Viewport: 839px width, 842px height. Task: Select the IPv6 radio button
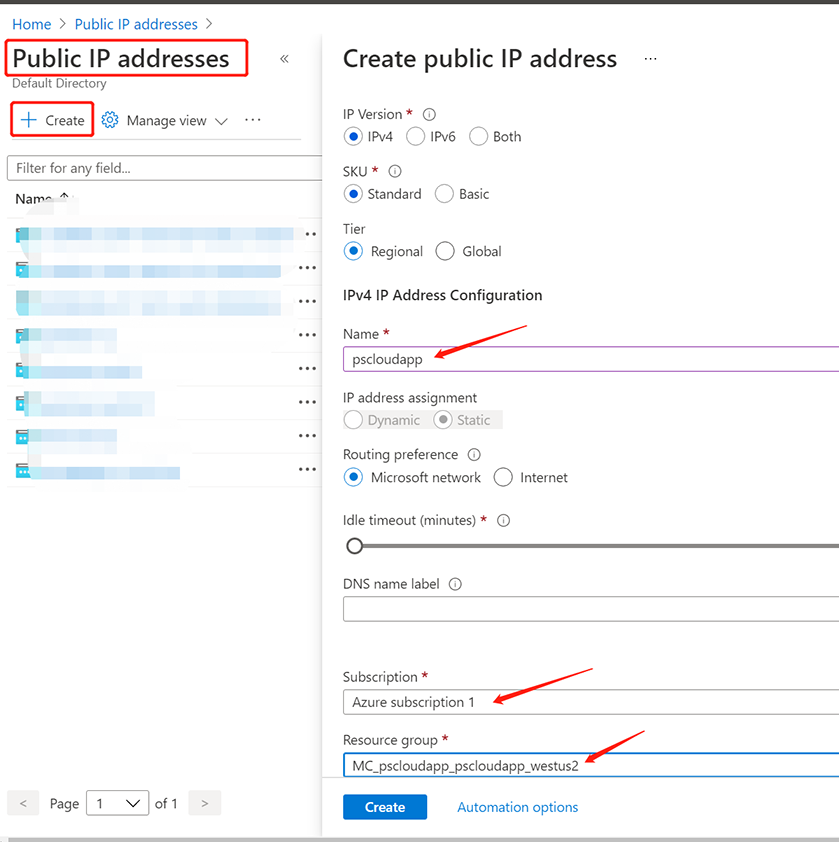(x=416, y=137)
